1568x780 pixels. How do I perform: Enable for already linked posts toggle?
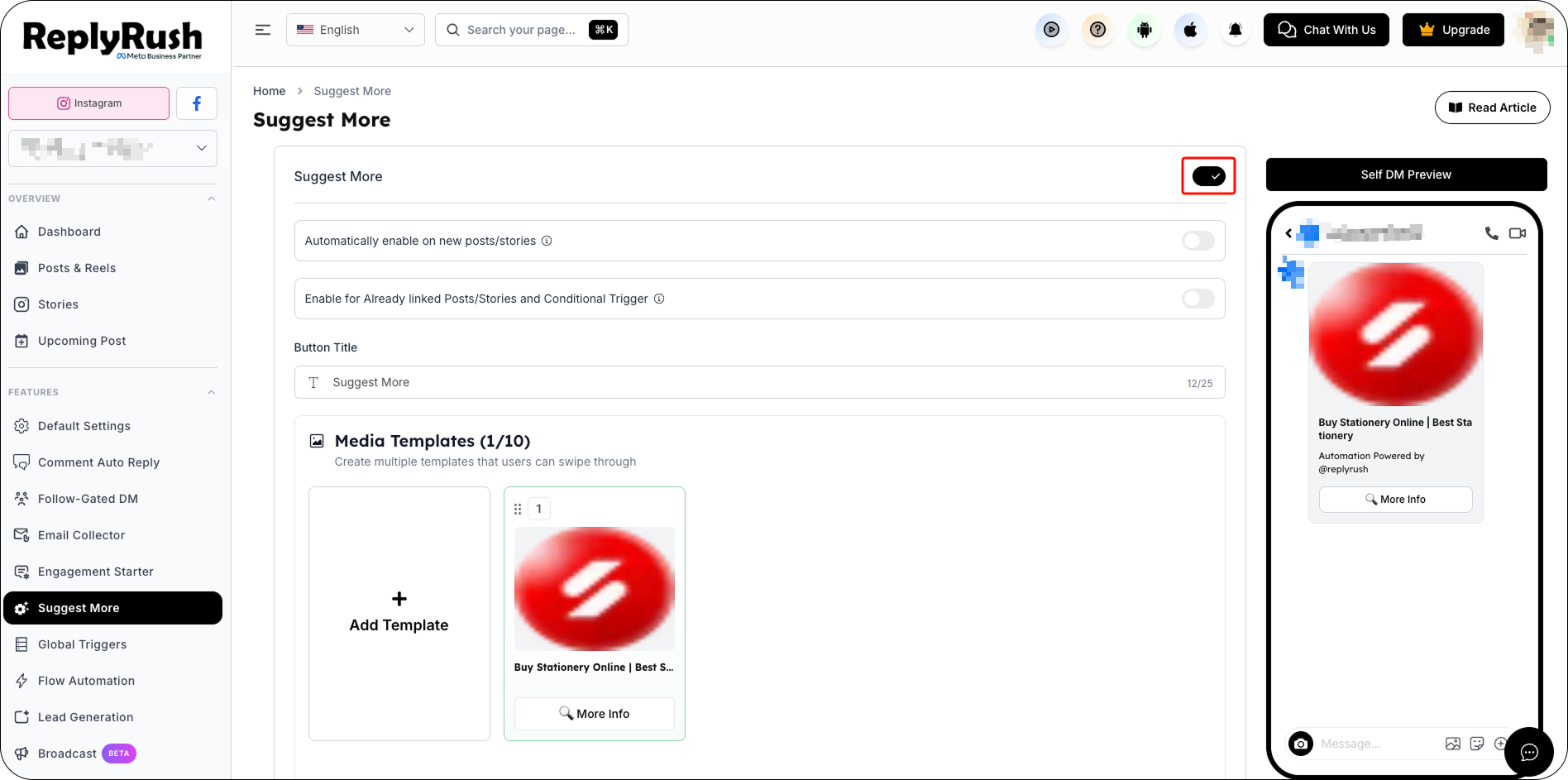point(1198,299)
